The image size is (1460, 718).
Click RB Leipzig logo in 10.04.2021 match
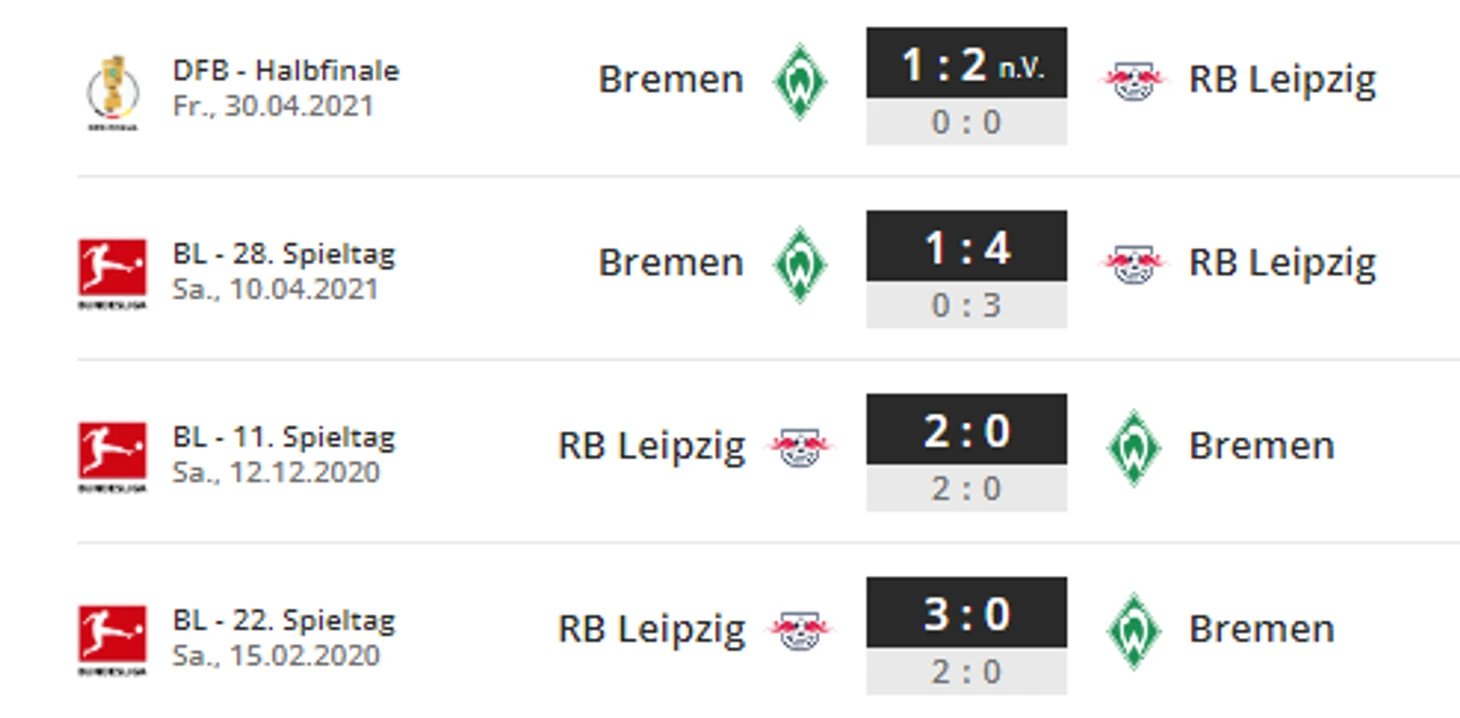pos(1133,263)
